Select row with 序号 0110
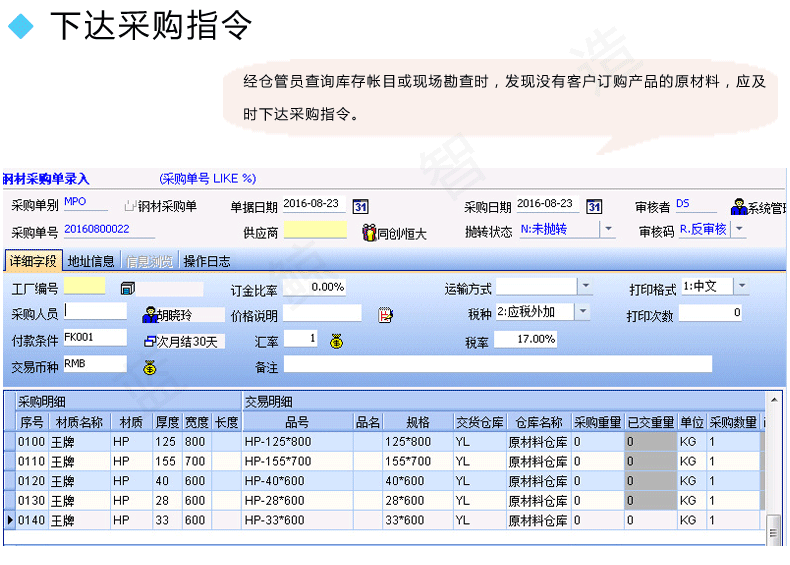 click(383, 462)
